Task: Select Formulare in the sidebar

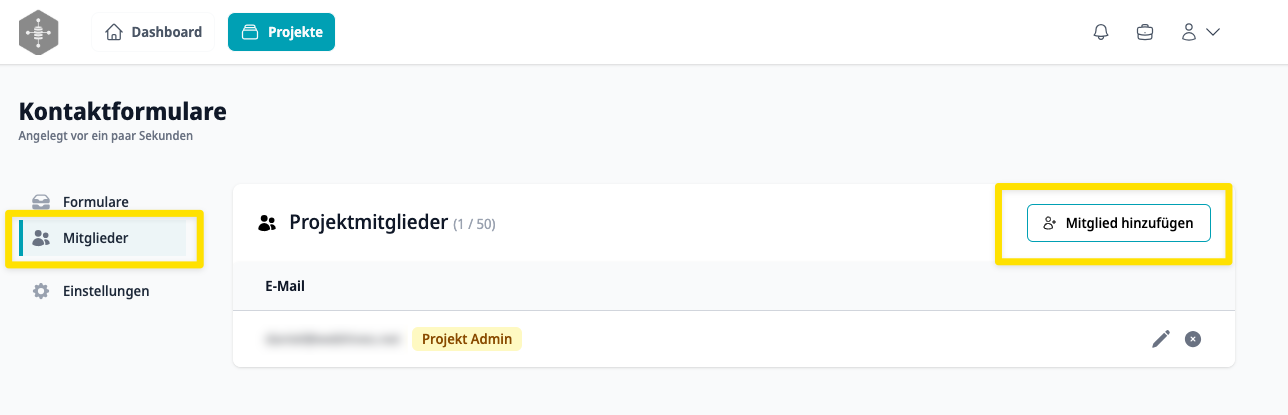Action: [x=95, y=202]
